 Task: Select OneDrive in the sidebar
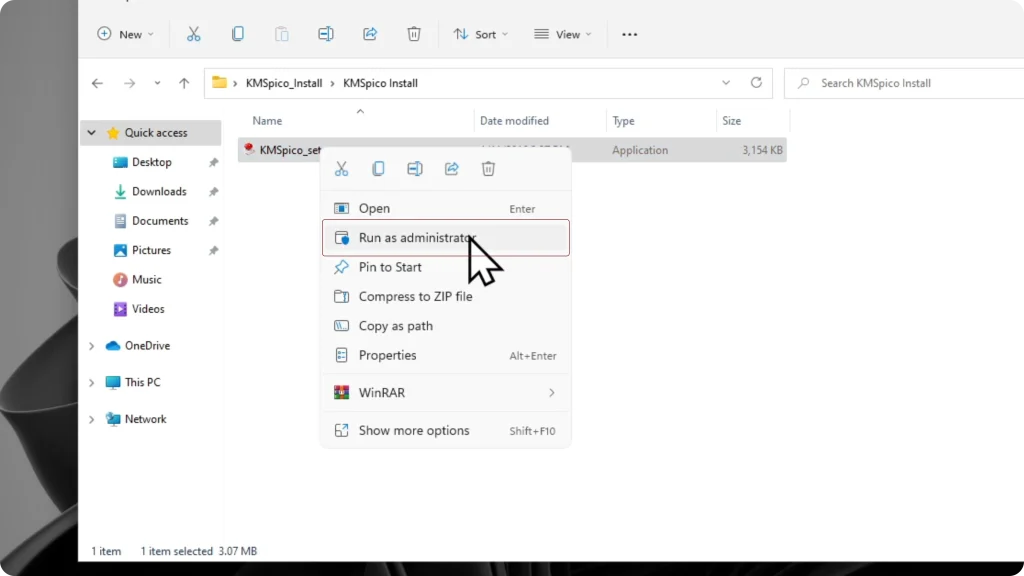pos(147,345)
